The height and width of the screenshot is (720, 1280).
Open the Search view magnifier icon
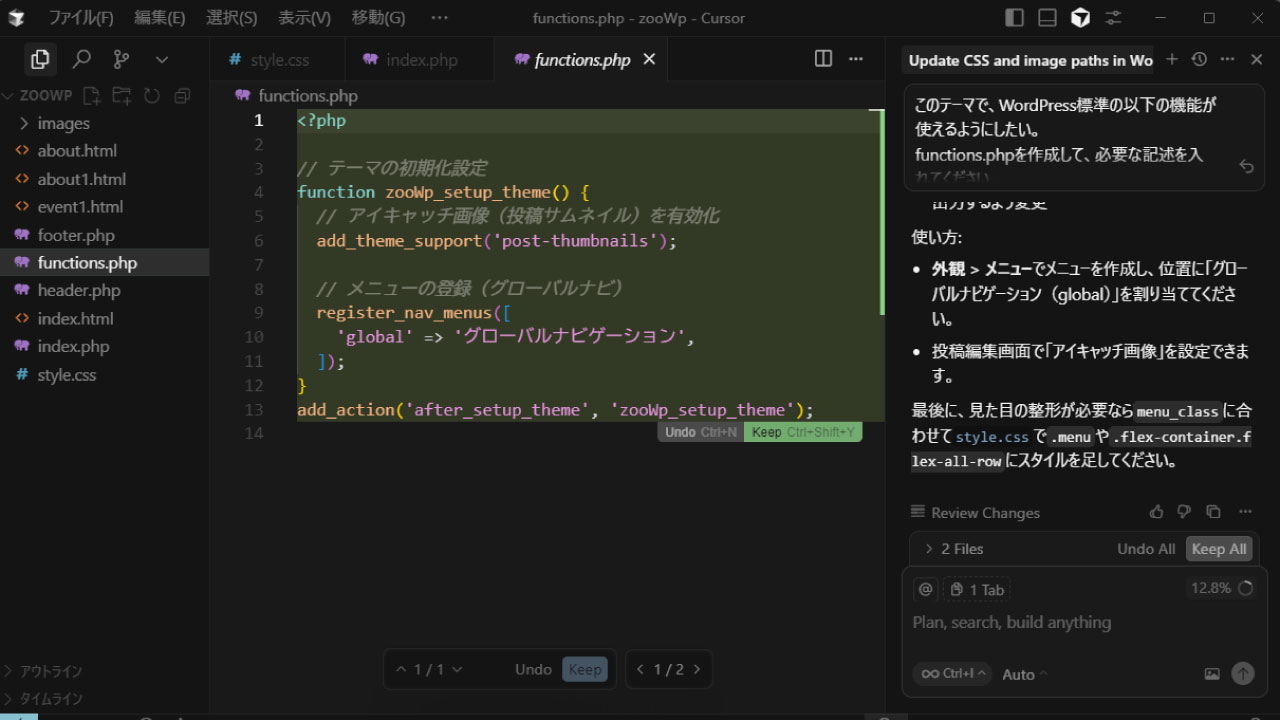[81, 60]
